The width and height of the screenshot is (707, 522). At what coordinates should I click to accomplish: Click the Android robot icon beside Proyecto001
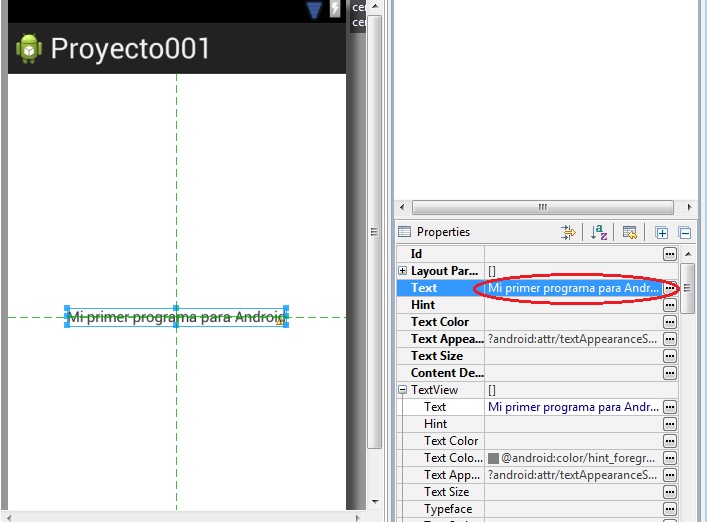29,48
